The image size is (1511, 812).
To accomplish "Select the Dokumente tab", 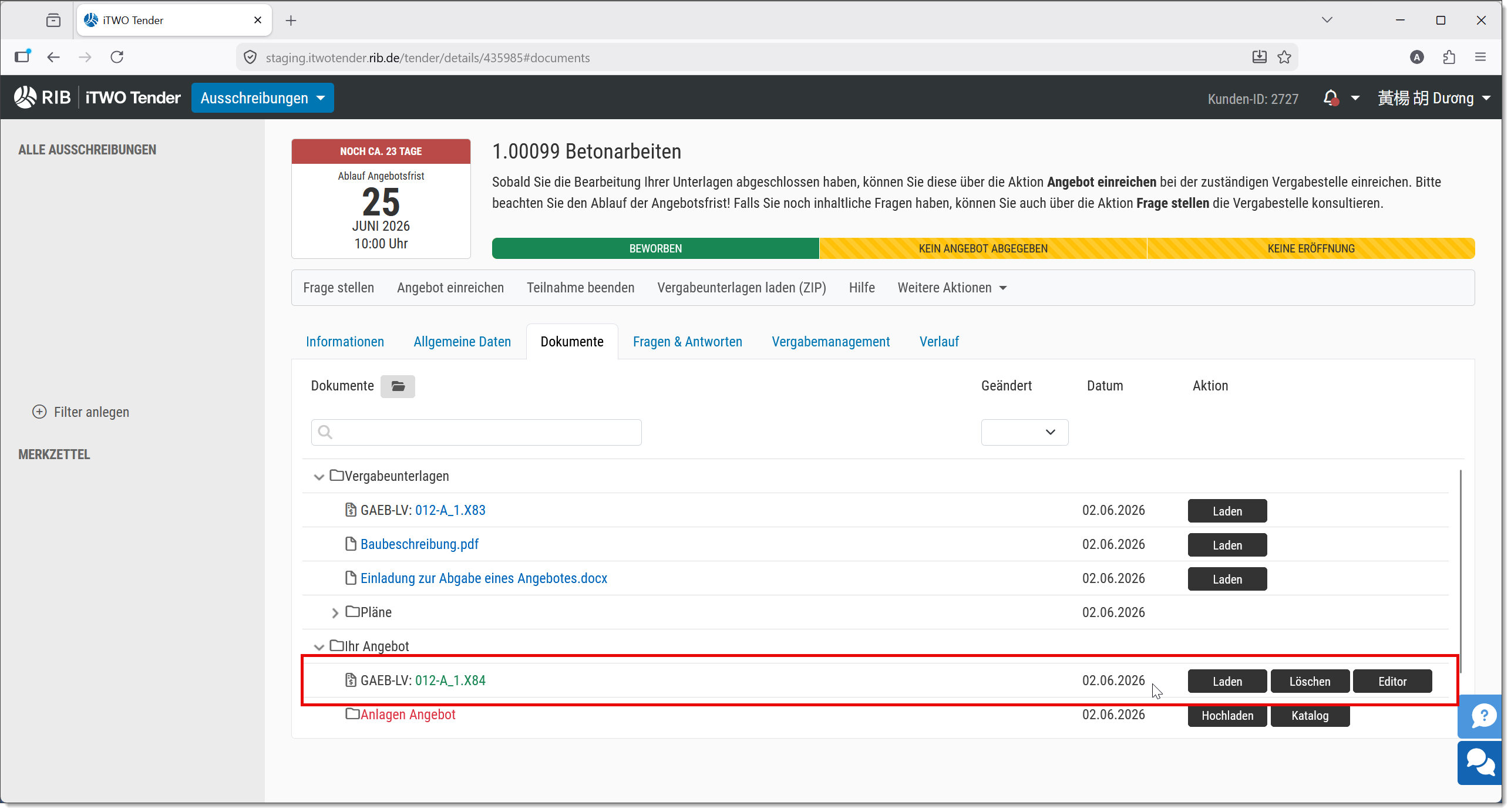I will click(x=572, y=342).
